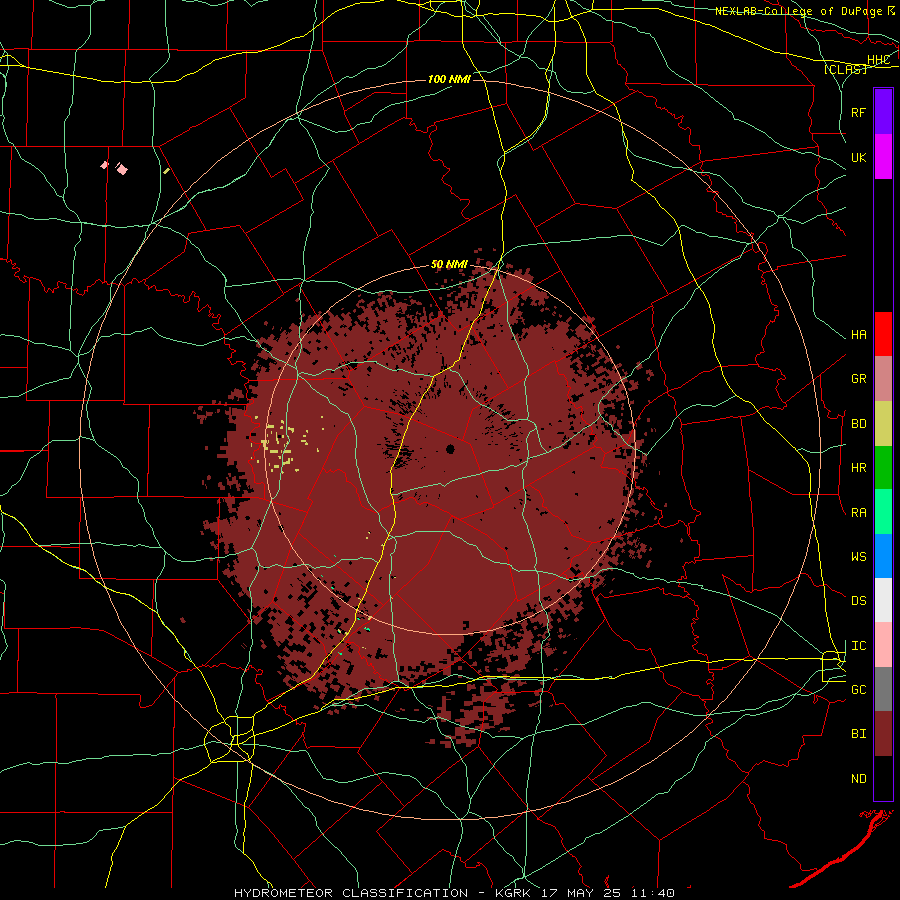Image resolution: width=900 pixels, height=900 pixels.
Task: Click the ND legend label
Action: pyautogui.click(x=859, y=778)
